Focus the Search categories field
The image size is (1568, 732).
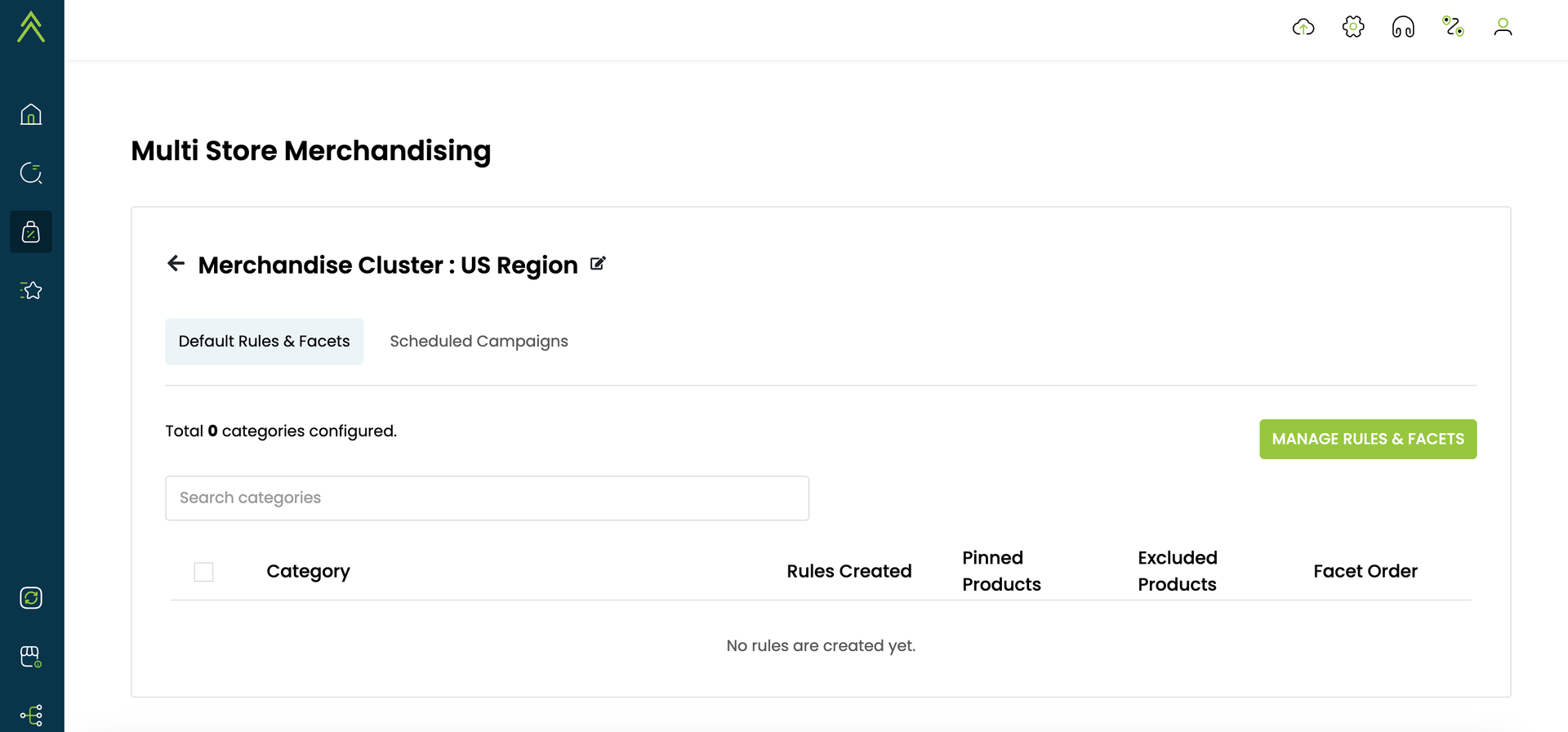(x=487, y=498)
